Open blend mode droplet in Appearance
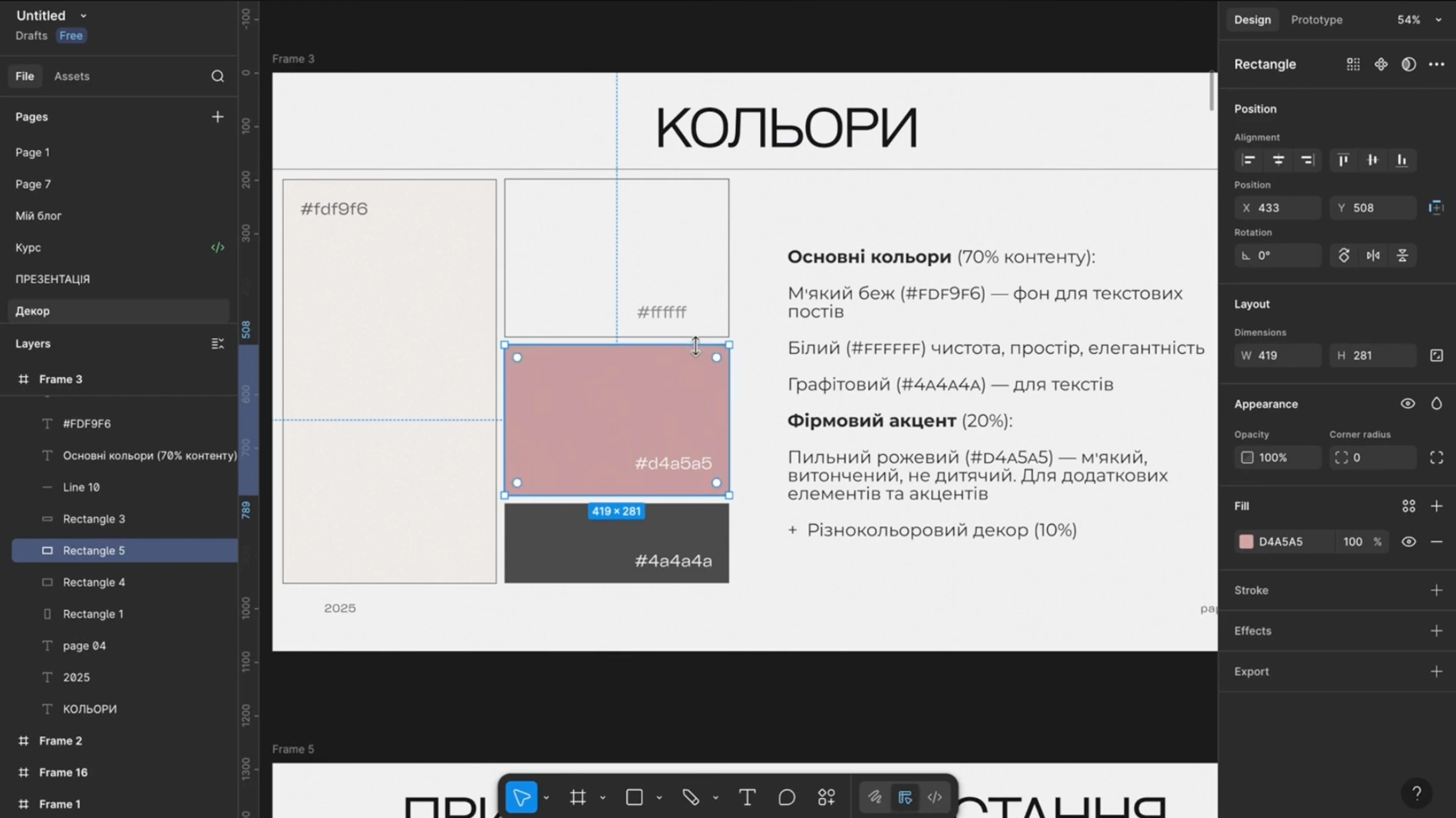Image resolution: width=1456 pixels, height=818 pixels. tap(1436, 404)
